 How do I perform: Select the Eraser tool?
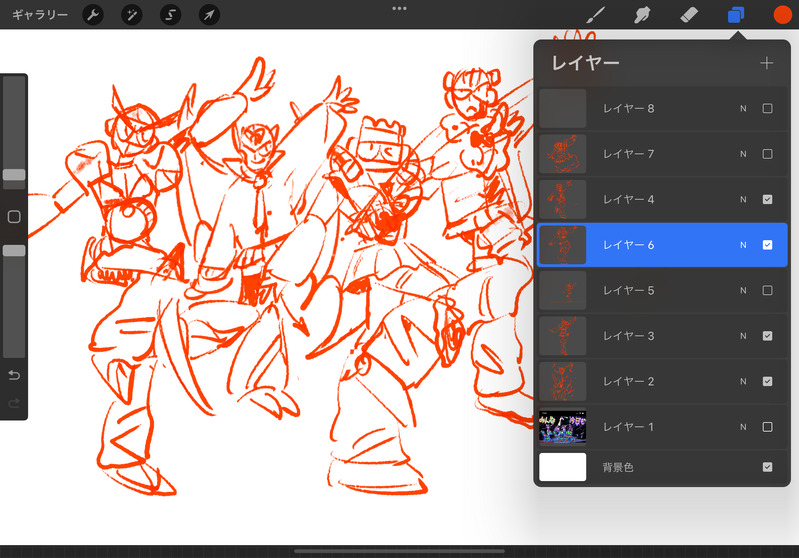click(x=689, y=15)
